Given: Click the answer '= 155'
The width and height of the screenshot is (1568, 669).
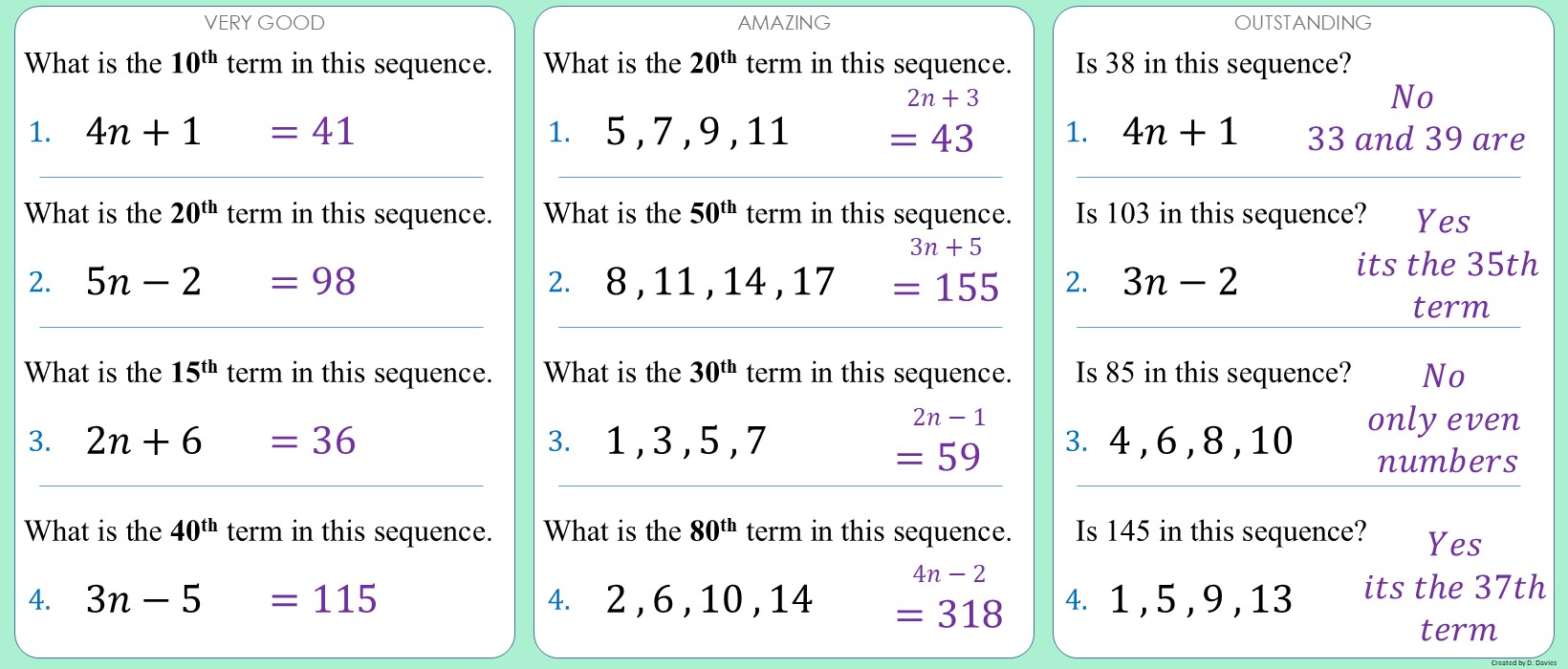Looking at the screenshot, I should tap(946, 288).
